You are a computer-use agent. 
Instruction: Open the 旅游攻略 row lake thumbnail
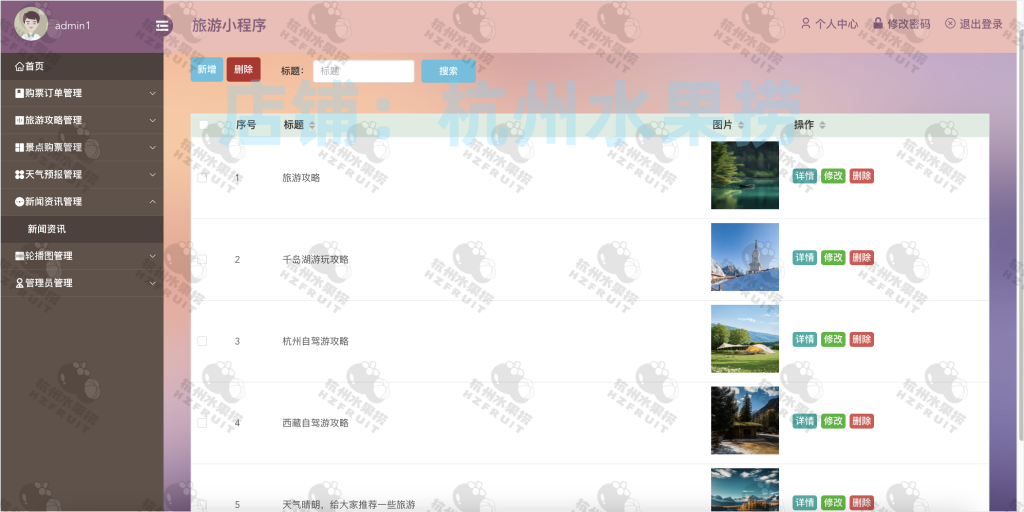coord(744,175)
